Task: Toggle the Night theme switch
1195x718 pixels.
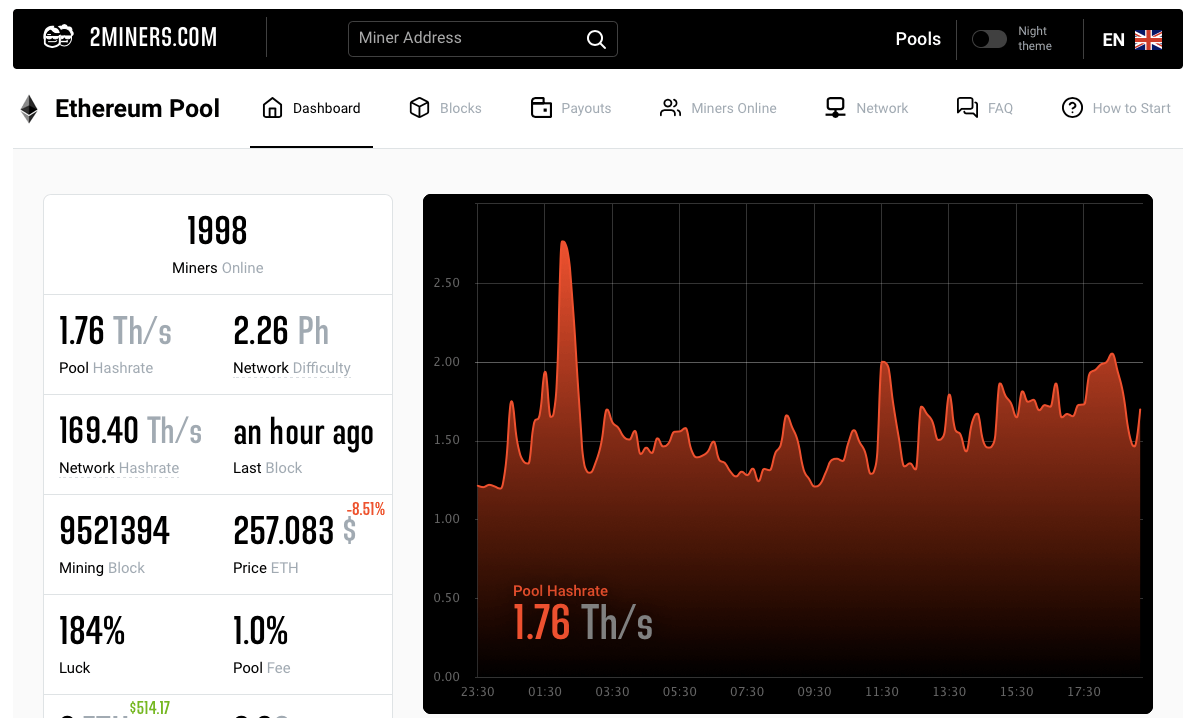Action: [x=989, y=39]
